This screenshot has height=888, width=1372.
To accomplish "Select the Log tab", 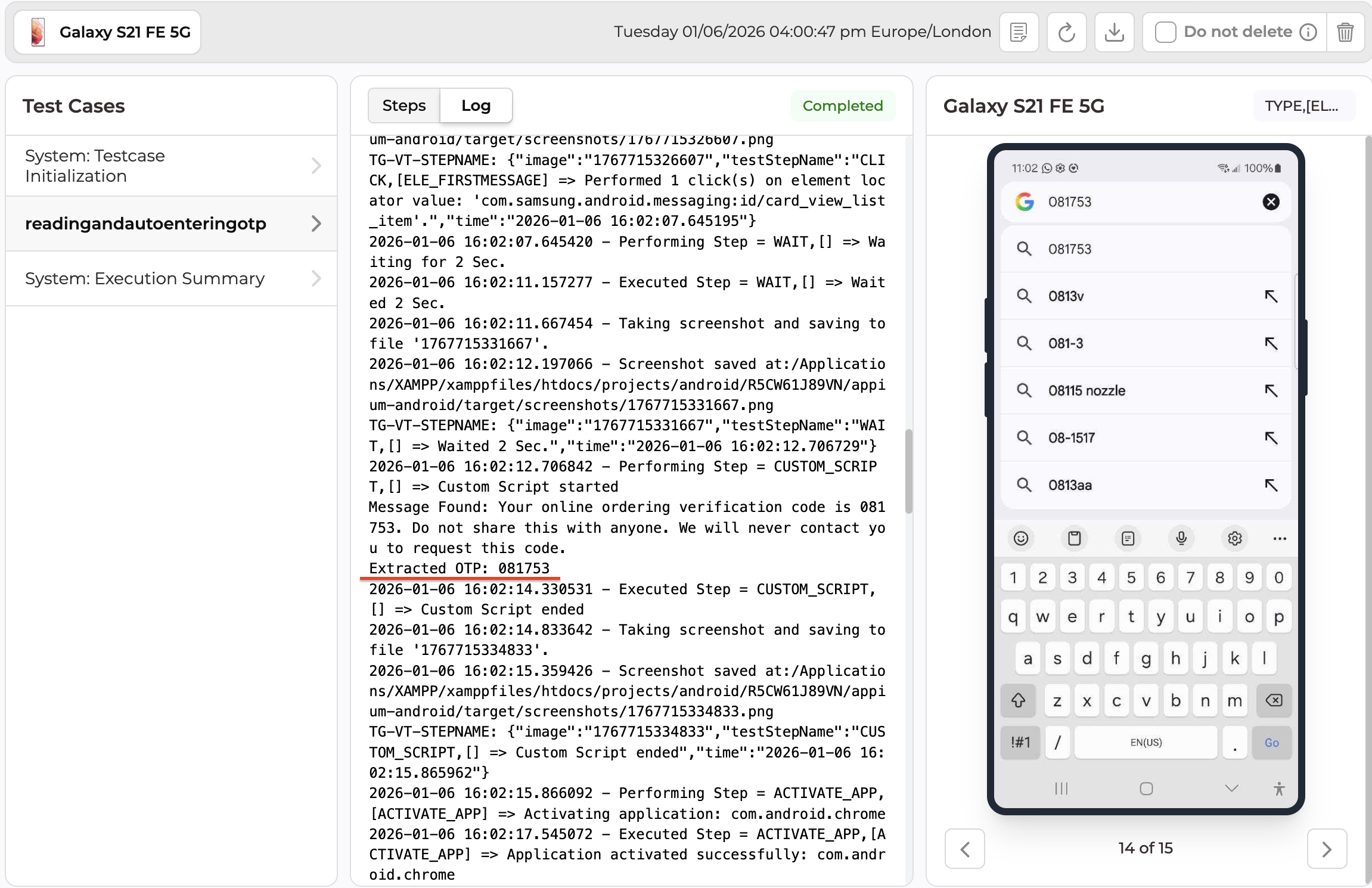I will click(x=476, y=105).
